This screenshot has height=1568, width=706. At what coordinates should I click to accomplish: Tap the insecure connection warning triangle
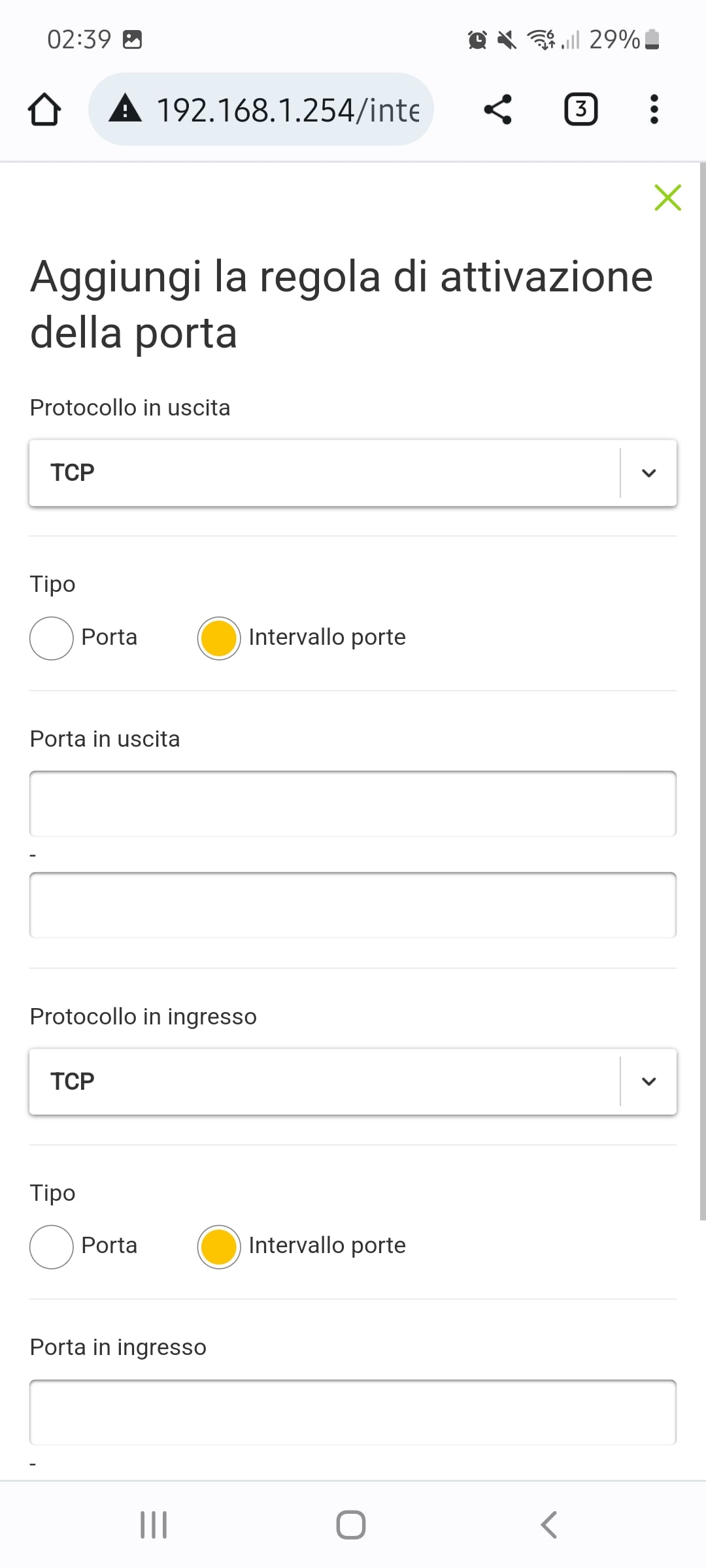pos(125,108)
